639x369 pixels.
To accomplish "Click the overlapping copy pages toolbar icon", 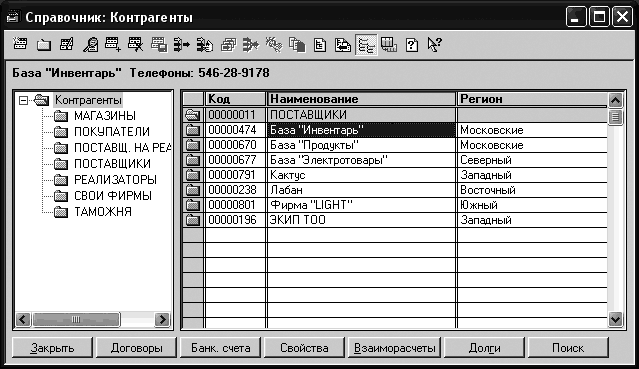I will (297, 44).
